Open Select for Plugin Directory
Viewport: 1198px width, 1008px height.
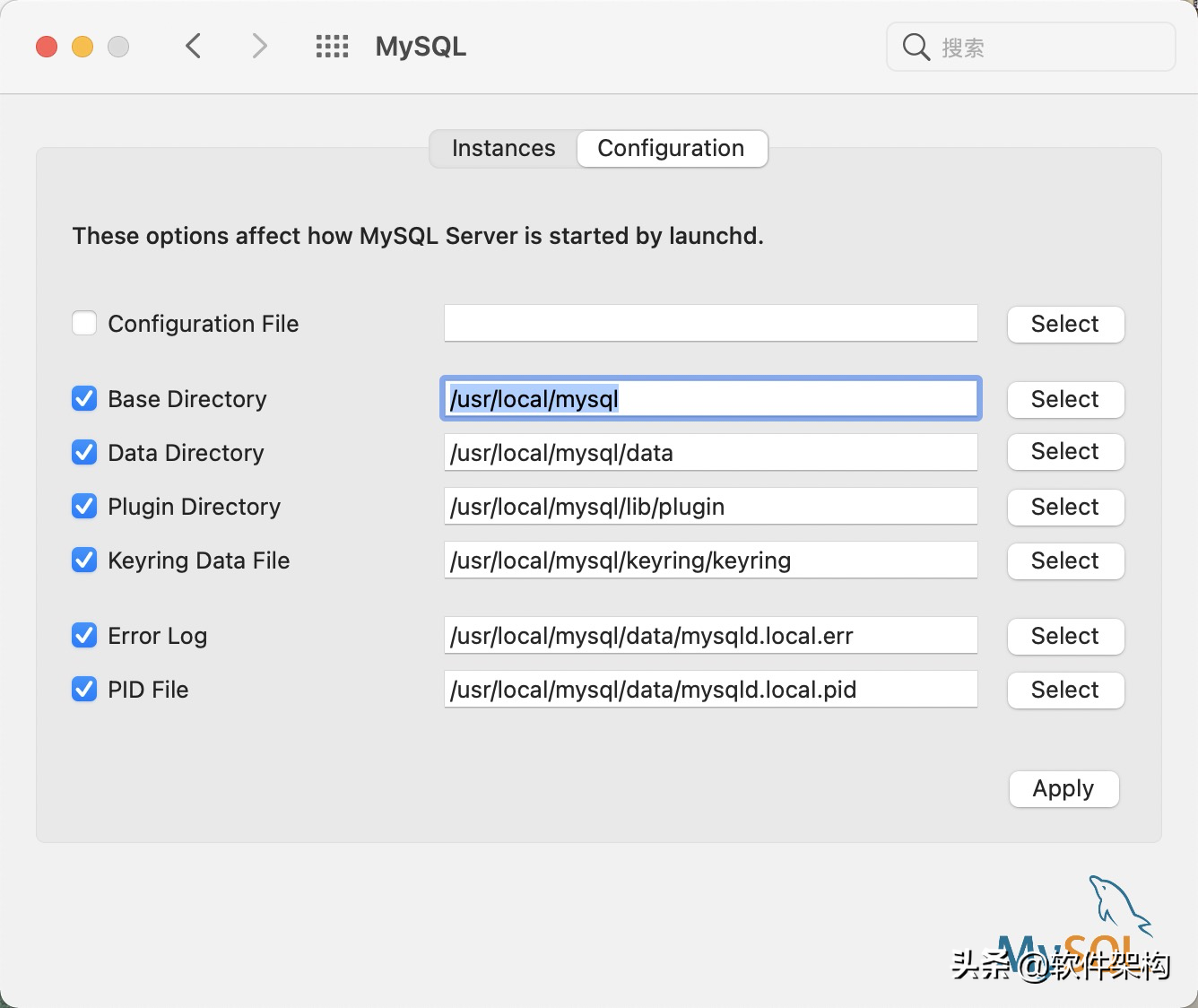pyautogui.click(x=1065, y=507)
